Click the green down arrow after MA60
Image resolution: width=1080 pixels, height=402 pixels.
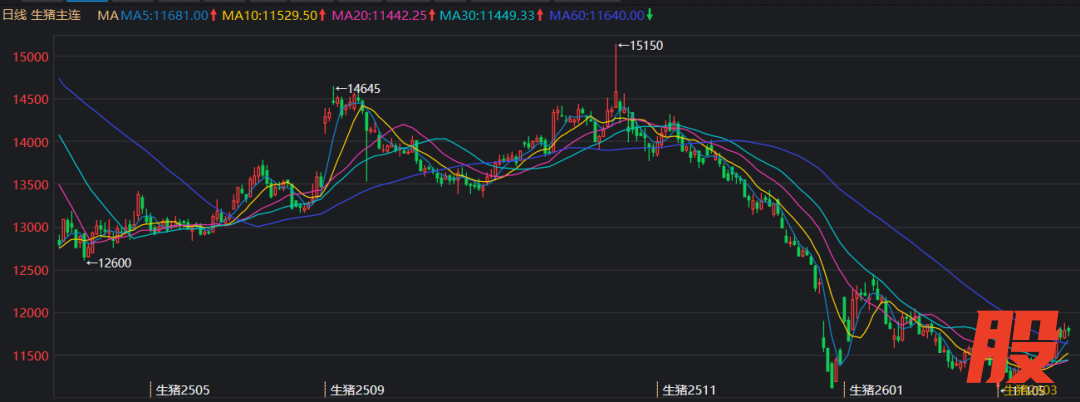(x=650, y=15)
